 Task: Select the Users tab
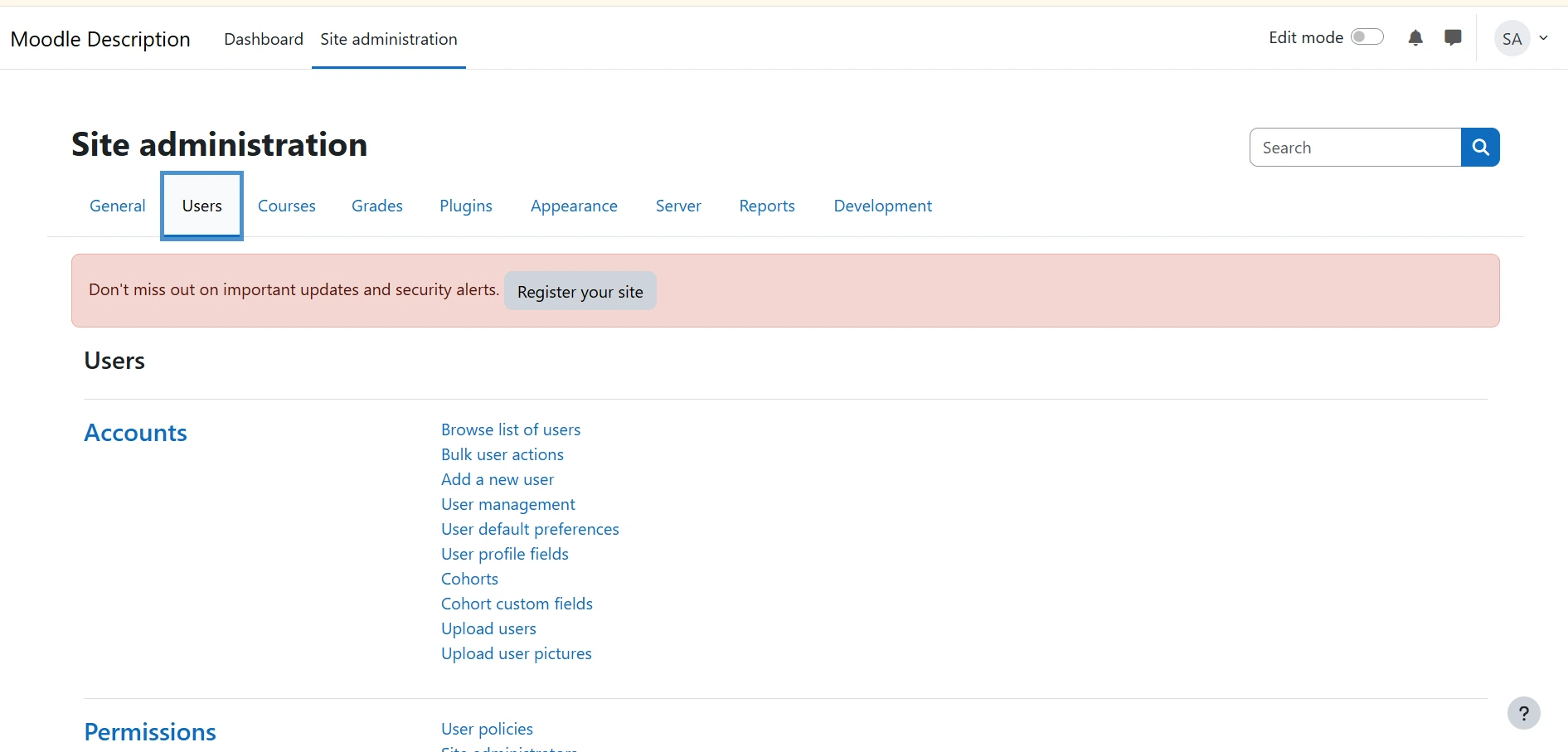pyautogui.click(x=202, y=206)
